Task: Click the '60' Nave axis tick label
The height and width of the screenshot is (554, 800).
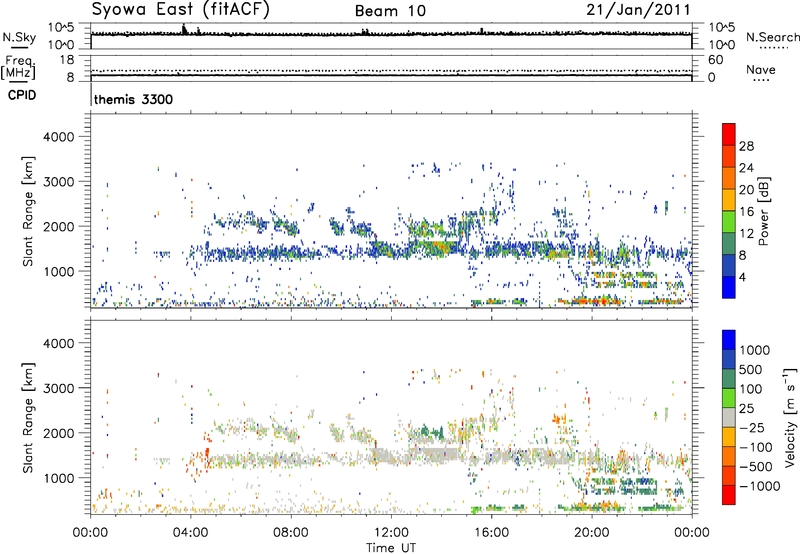Action: (716, 60)
